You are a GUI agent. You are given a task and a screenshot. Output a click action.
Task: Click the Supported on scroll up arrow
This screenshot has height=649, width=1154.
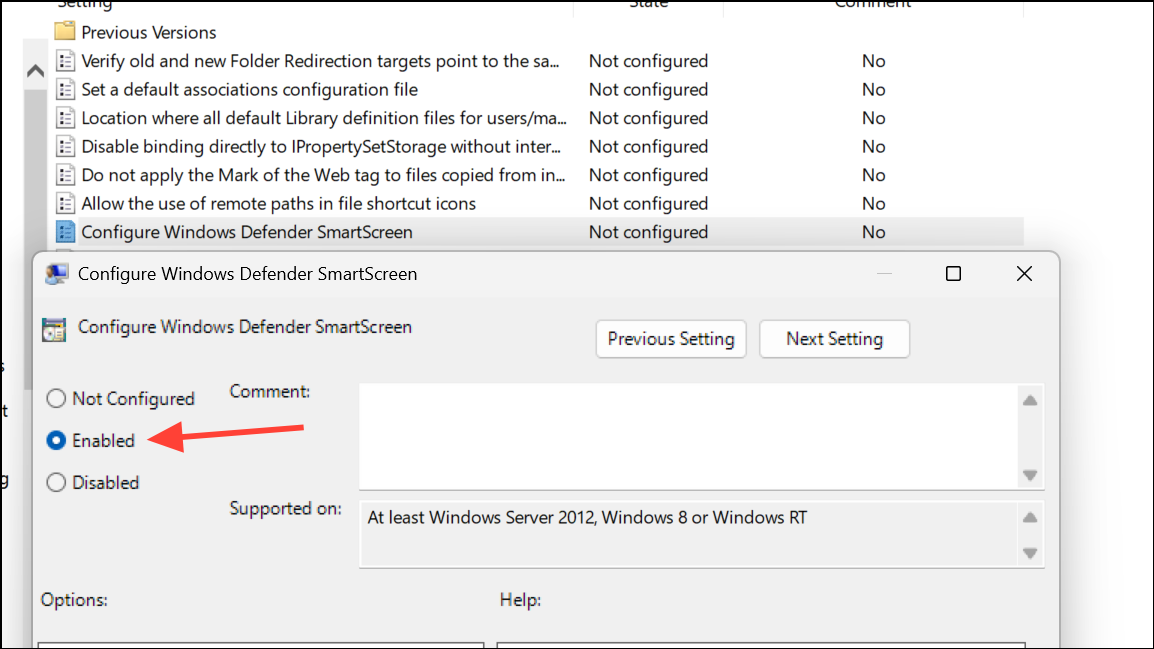[1030, 518]
